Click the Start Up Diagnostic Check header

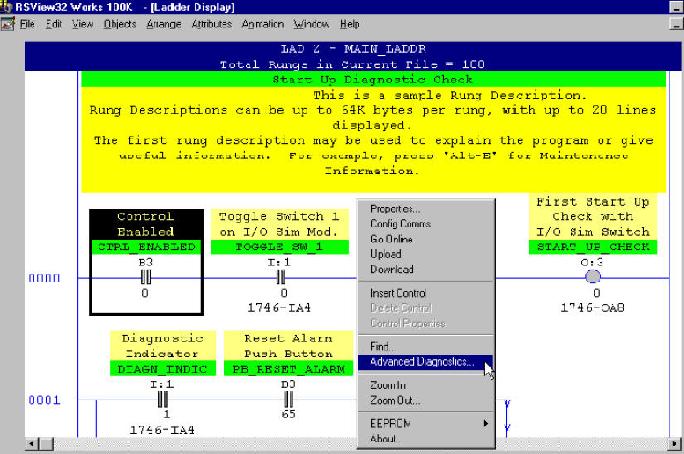click(373, 79)
